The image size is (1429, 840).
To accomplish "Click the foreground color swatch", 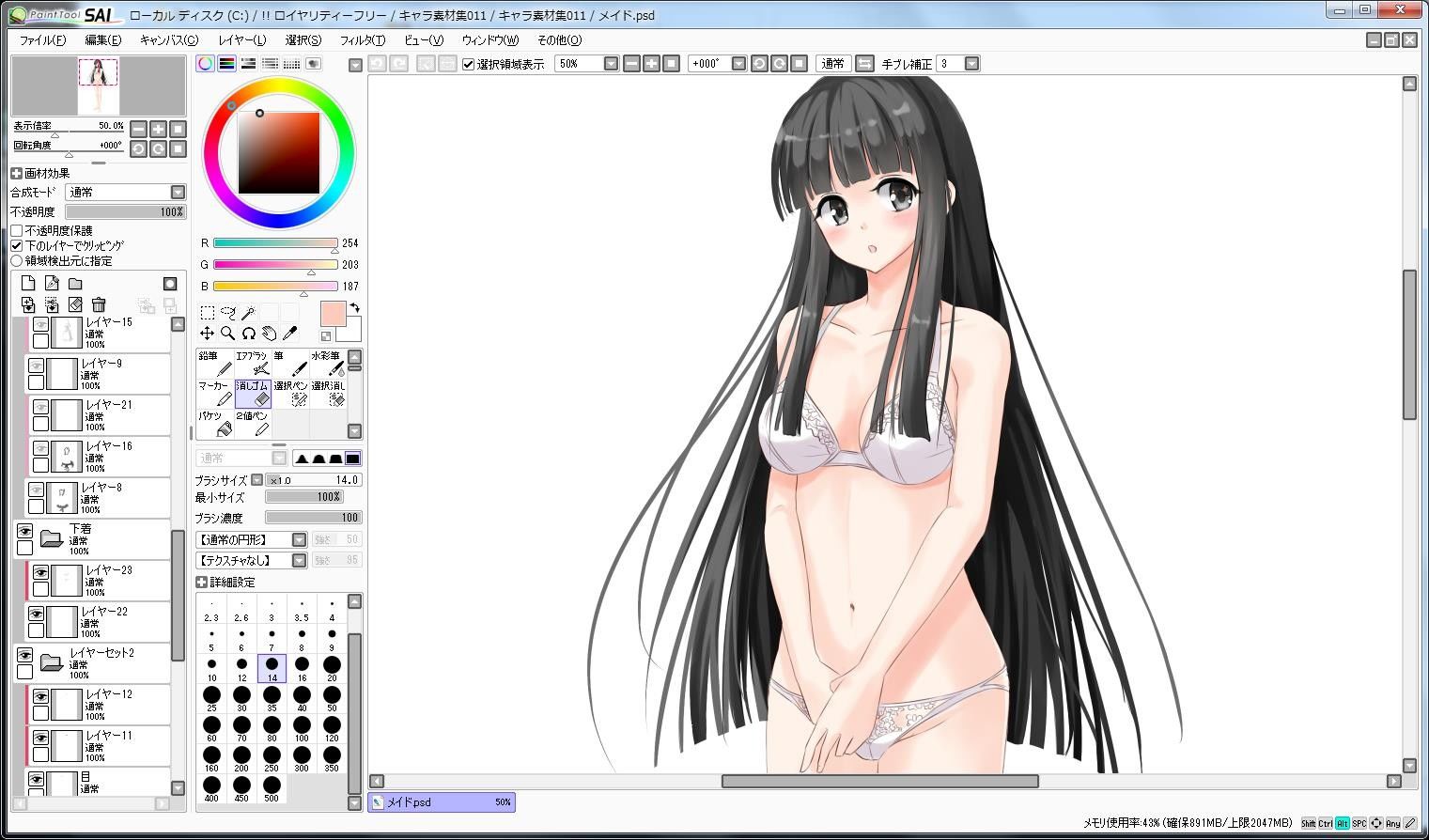I will 333,314.
